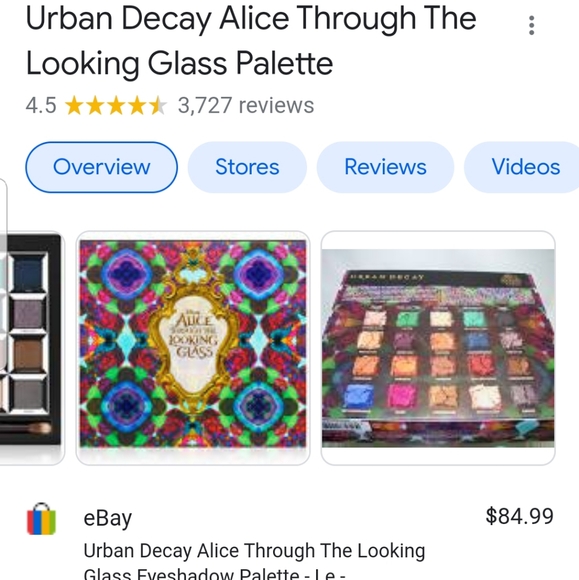Switch to the Stores tab
The image size is (579, 580).
point(247,167)
